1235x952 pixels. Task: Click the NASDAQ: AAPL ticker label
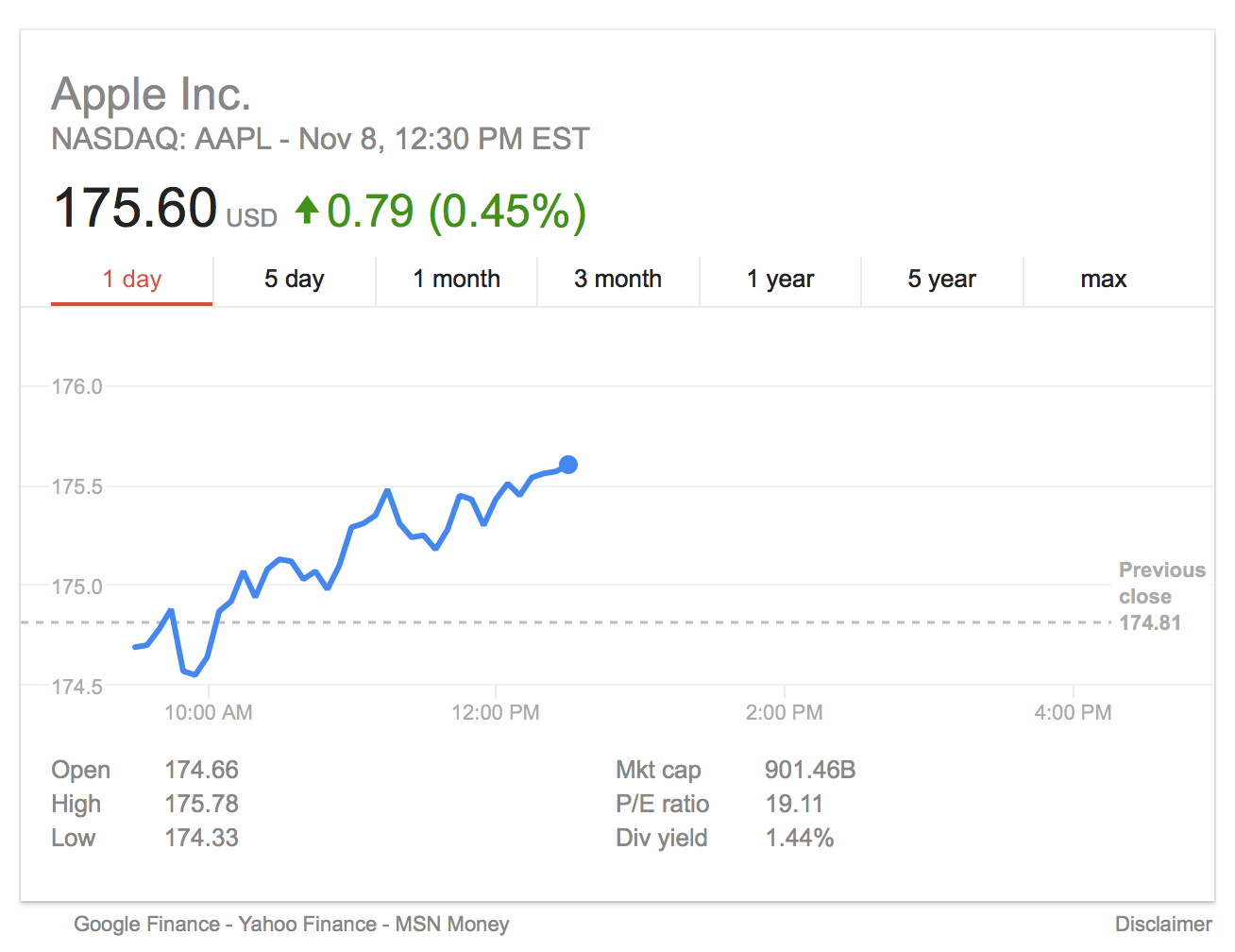tap(159, 139)
